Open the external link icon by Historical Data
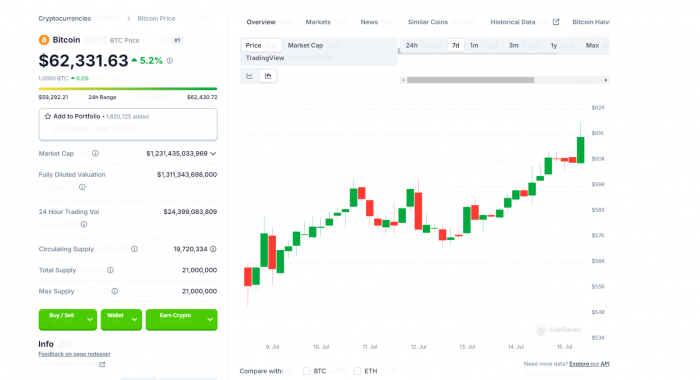 click(x=556, y=22)
